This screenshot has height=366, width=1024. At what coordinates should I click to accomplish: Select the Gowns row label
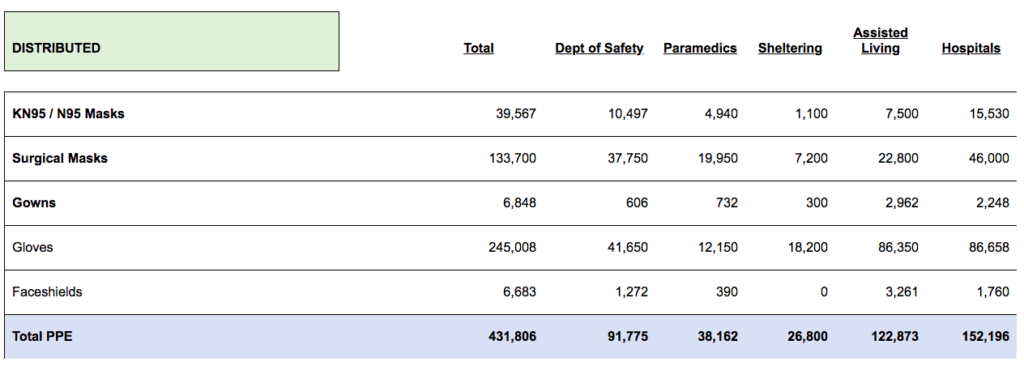coord(34,203)
